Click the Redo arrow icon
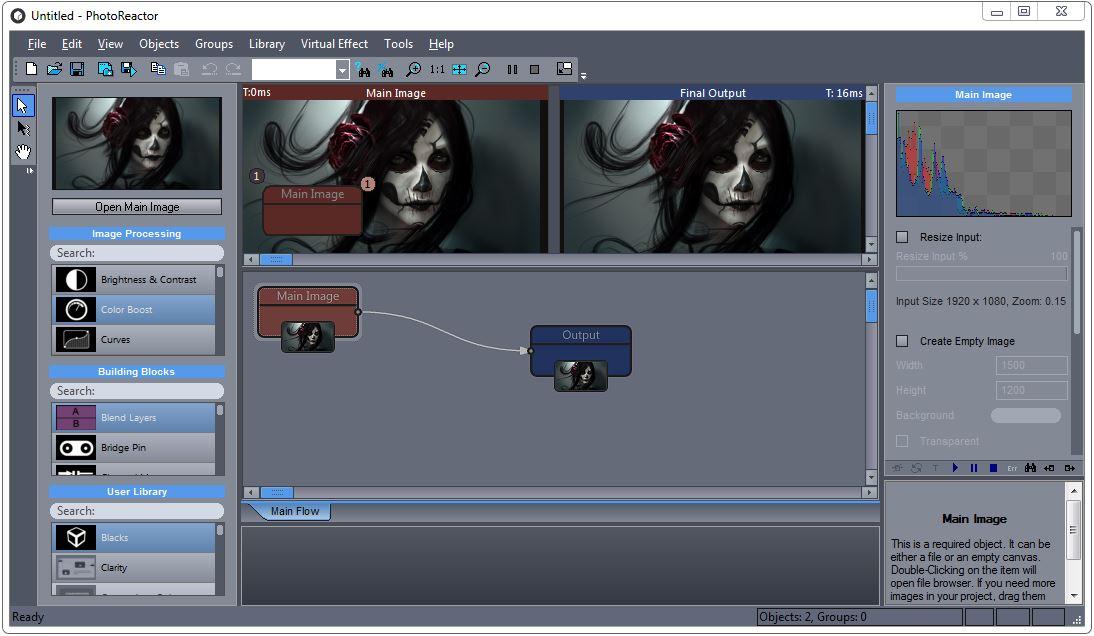The height and width of the screenshot is (636, 1094). coord(233,69)
